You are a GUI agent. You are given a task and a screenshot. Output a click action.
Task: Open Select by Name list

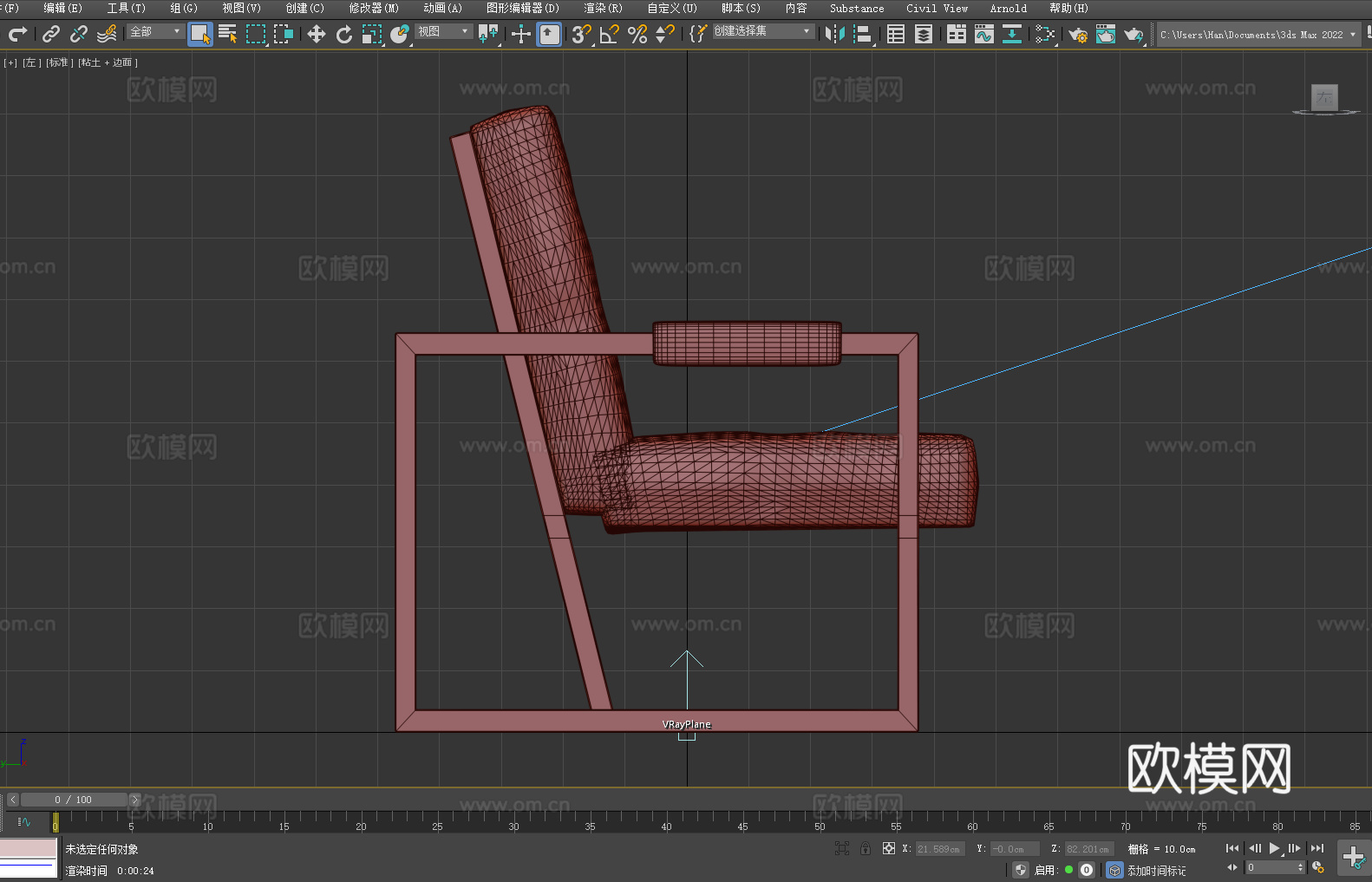pyautogui.click(x=228, y=34)
